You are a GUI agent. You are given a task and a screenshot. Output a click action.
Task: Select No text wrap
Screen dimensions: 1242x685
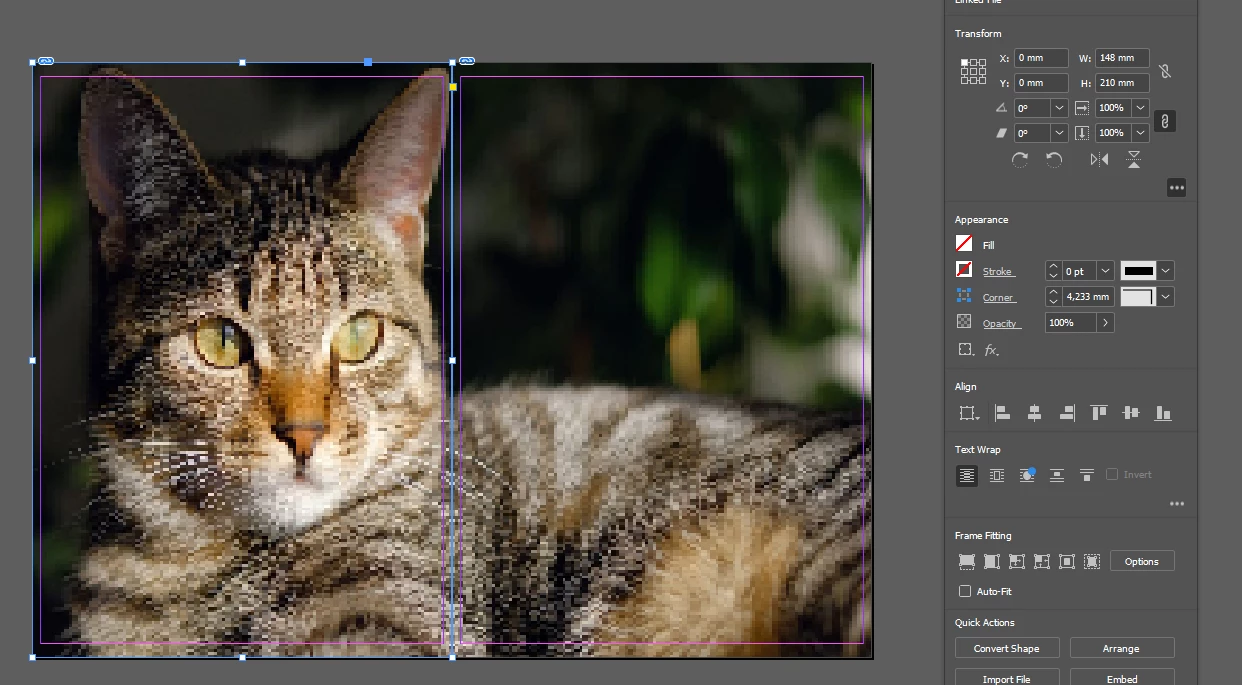point(966,476)
